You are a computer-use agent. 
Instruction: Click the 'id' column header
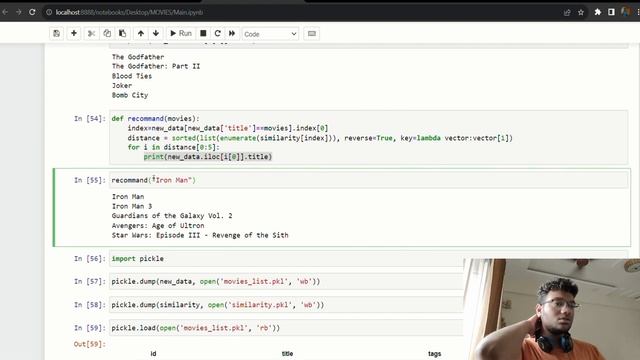point(153,354)
